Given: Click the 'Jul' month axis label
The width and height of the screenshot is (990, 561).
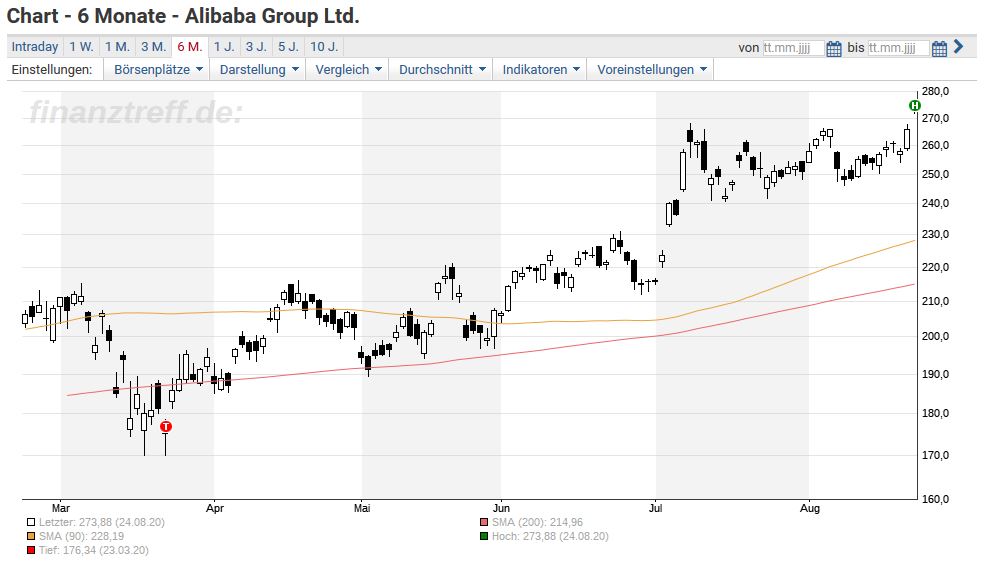Looking at the screenshot, I should point(655,508).
